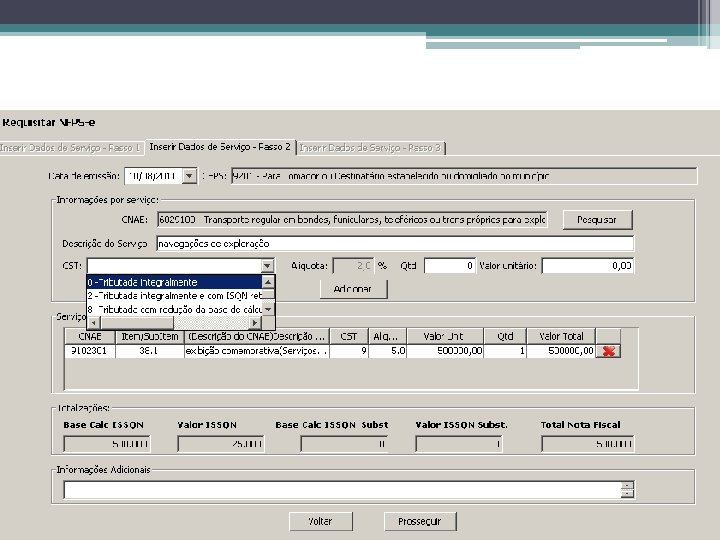Viewport: 720px width, 540px height.
Task: Click CST list horizontal scroll left arrow
Action: click(x=94, y=322)
